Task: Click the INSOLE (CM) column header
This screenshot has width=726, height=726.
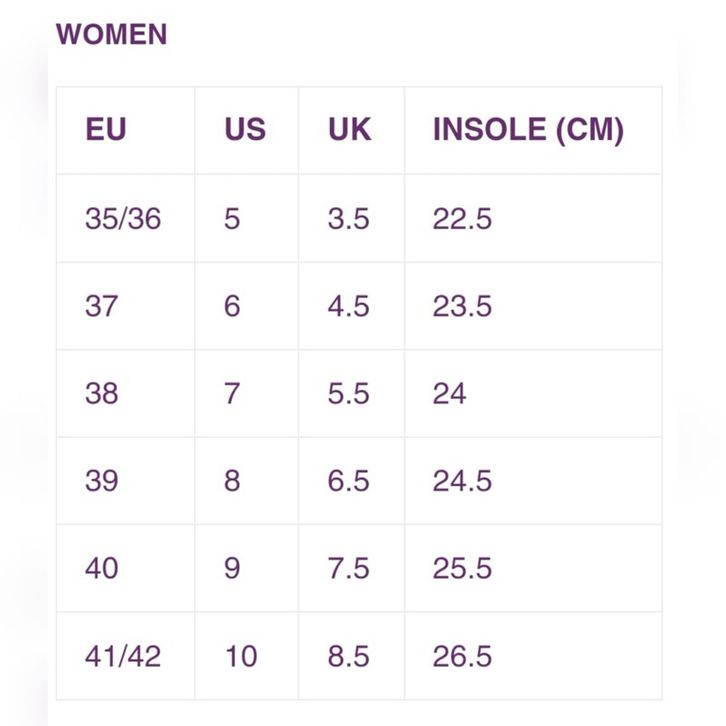Action: pyautogui.click(x=527, y=130)
